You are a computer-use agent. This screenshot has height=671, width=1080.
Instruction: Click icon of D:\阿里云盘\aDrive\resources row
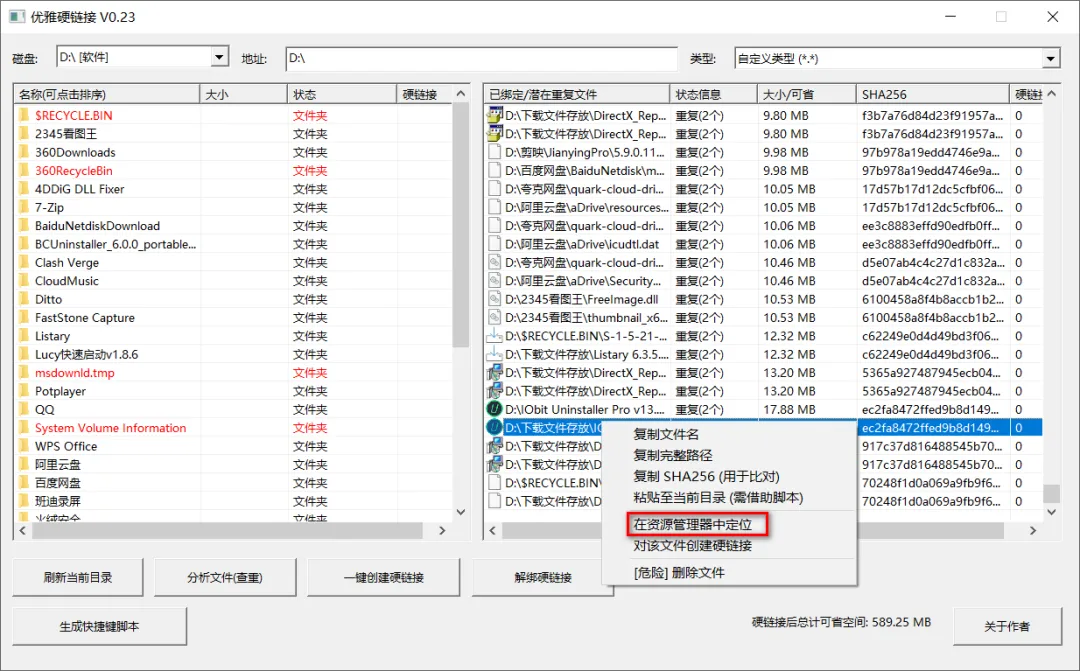[x=494, y=207]
